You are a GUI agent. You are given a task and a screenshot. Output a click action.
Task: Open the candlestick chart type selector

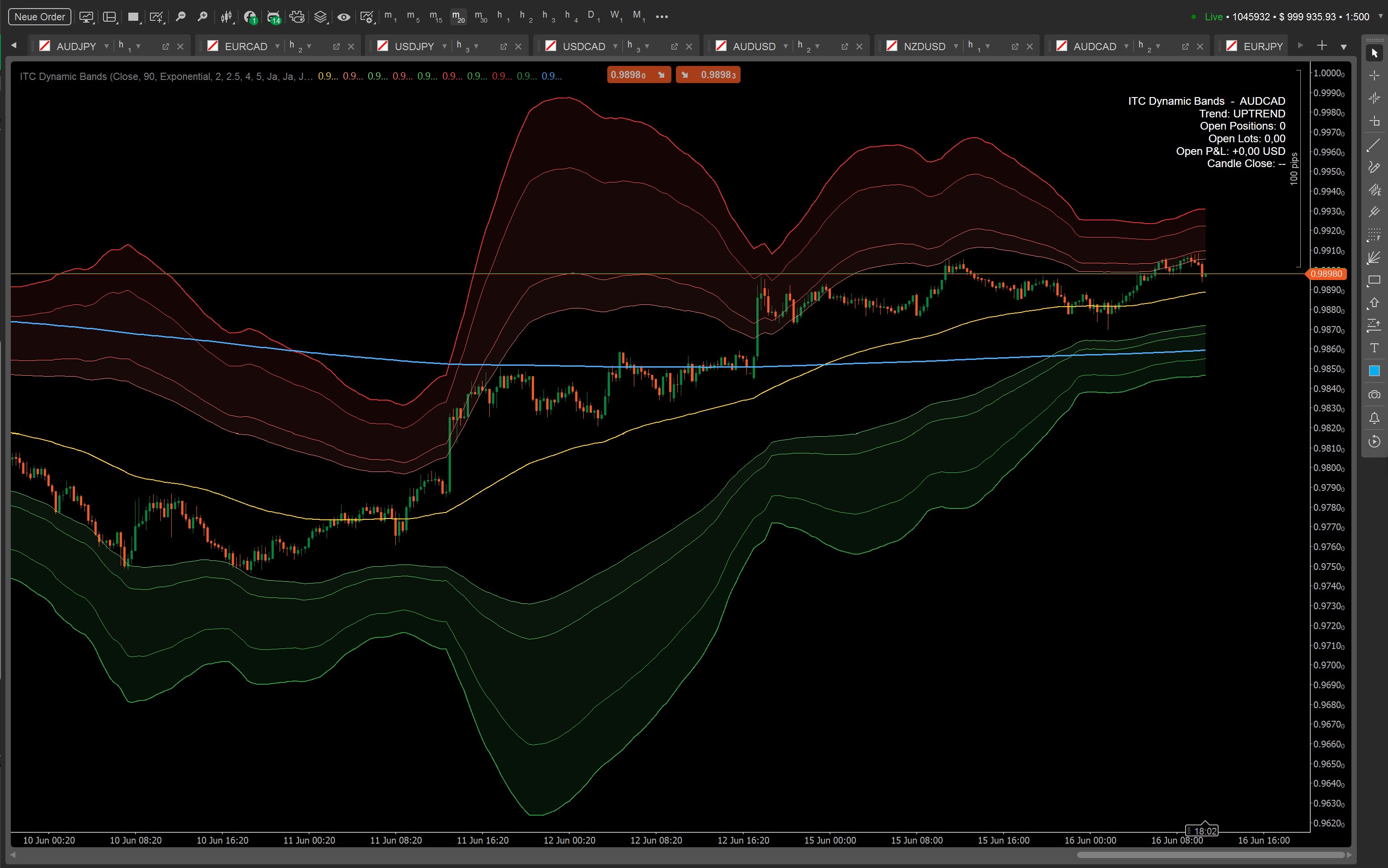point(227,17)
